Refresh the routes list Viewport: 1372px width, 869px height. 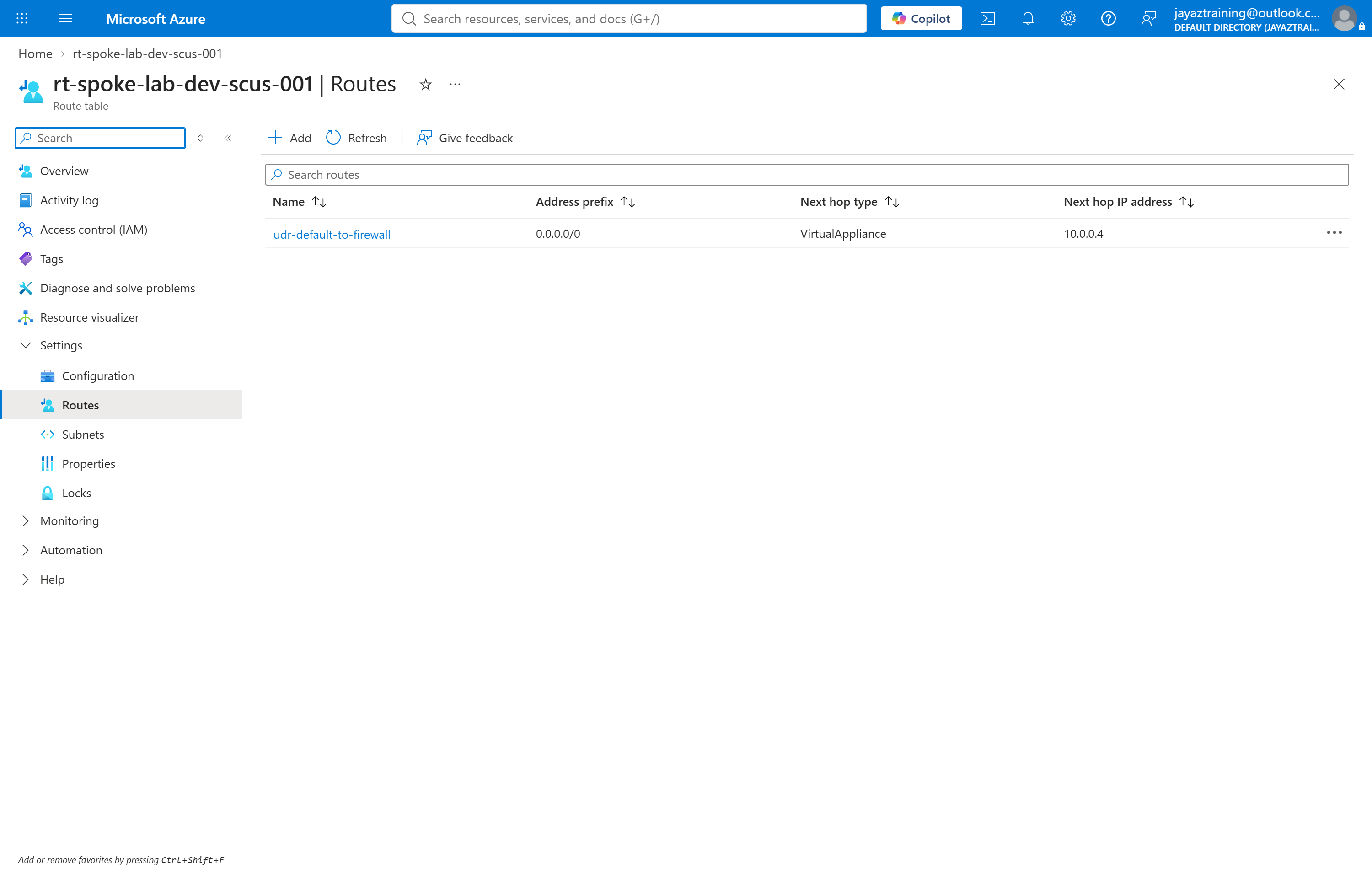[x=356, y=138]
